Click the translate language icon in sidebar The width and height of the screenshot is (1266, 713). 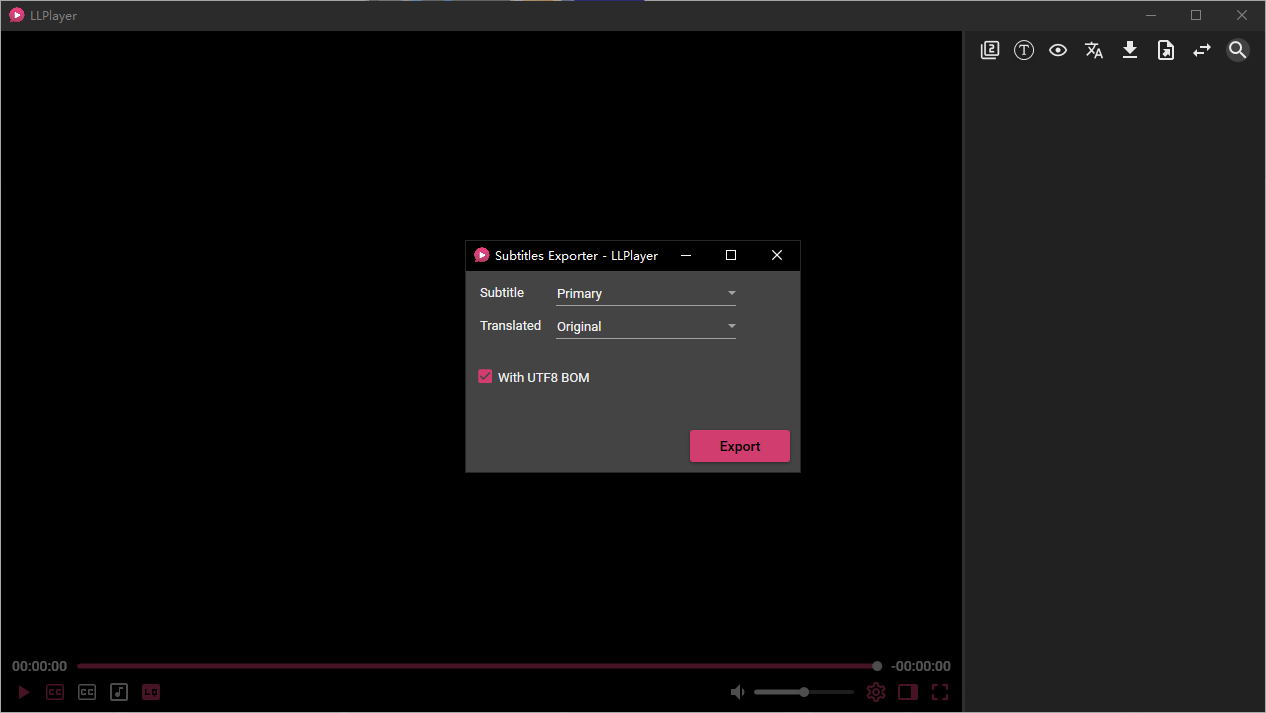tap(1094, 50)
